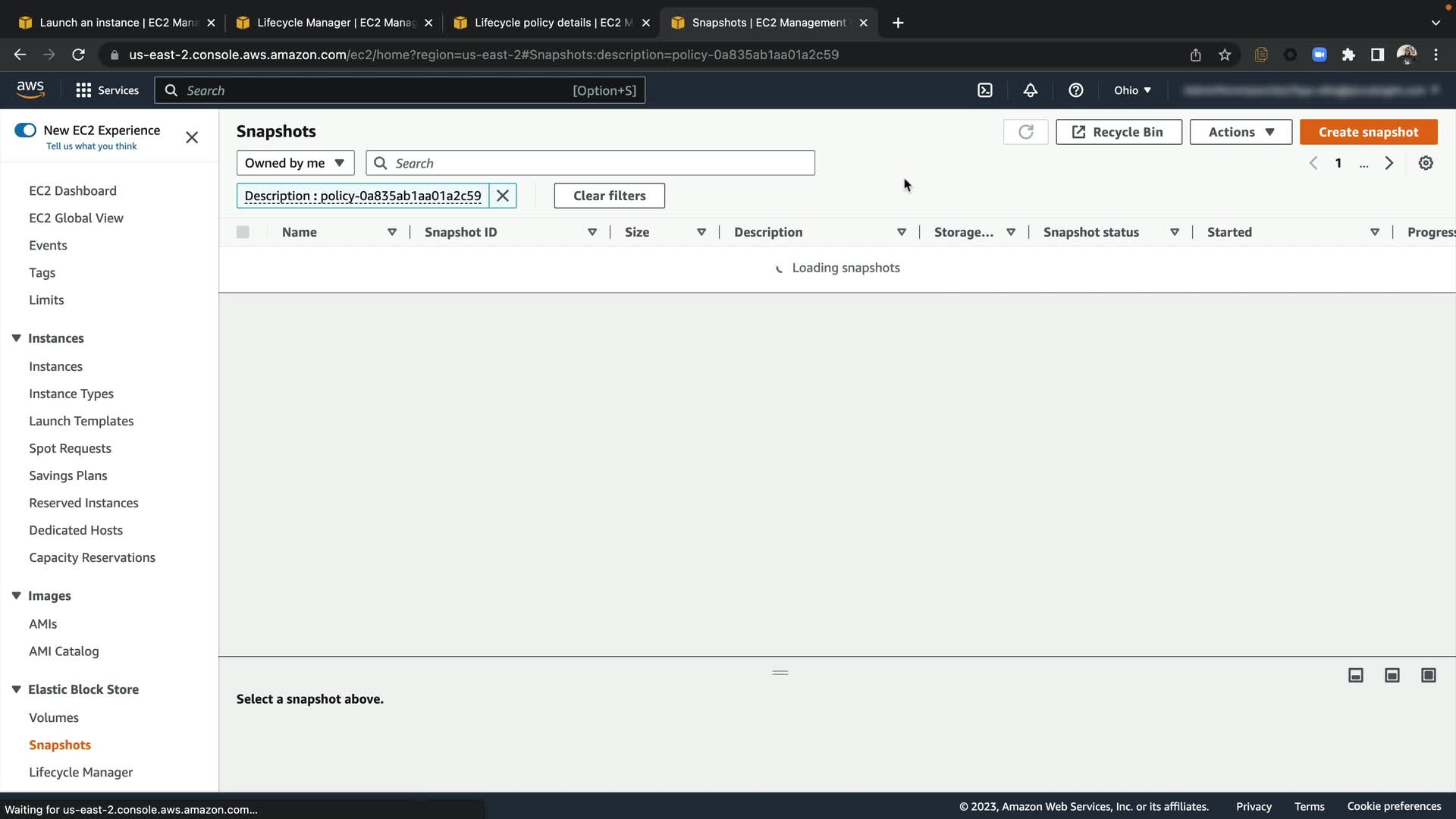
Task: Open the Owned by me dropdown
Action: [x=295, y=163]
